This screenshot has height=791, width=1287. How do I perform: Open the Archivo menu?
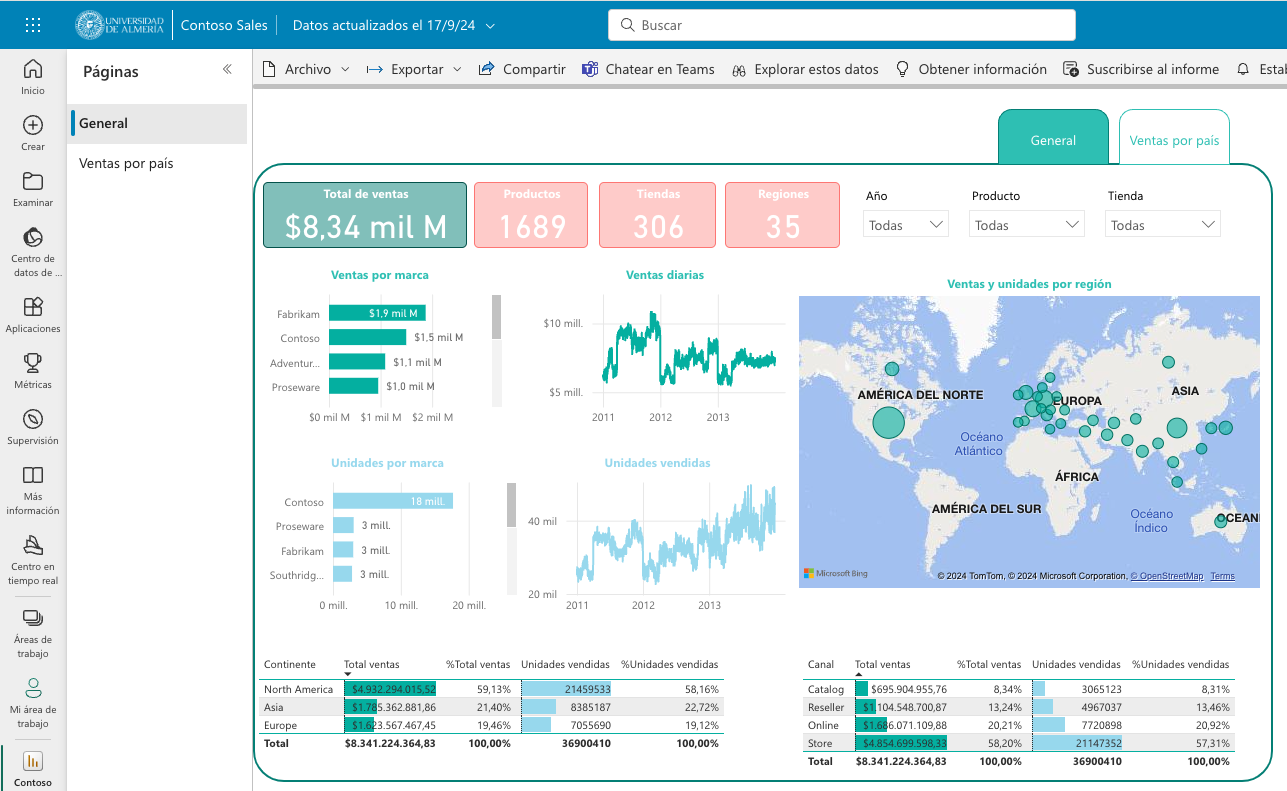[x=306, y=69]
